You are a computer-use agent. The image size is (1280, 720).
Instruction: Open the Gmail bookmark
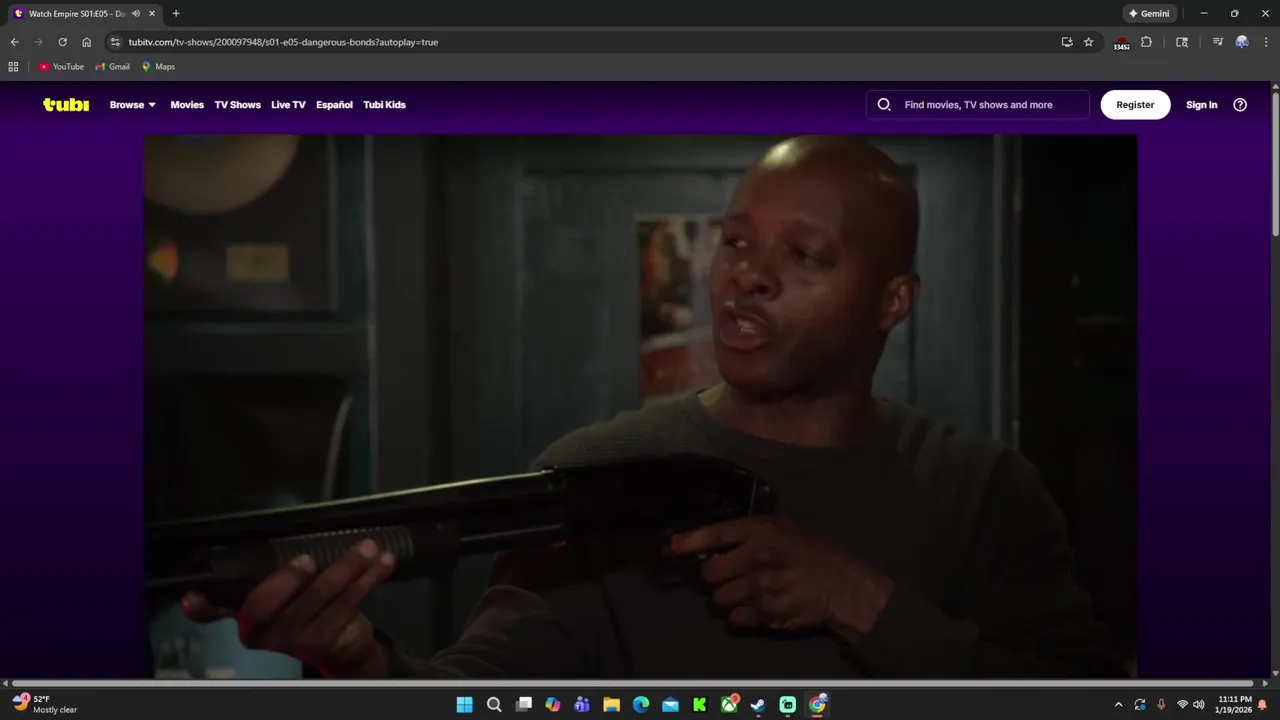[112, 67]
